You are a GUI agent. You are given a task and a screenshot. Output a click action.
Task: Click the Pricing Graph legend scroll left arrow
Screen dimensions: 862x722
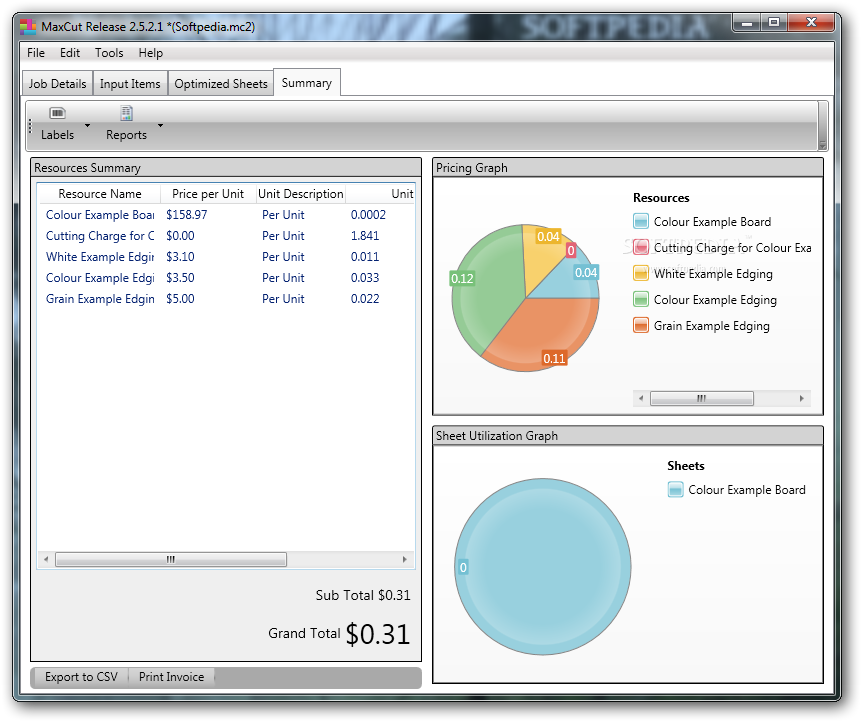641,398
